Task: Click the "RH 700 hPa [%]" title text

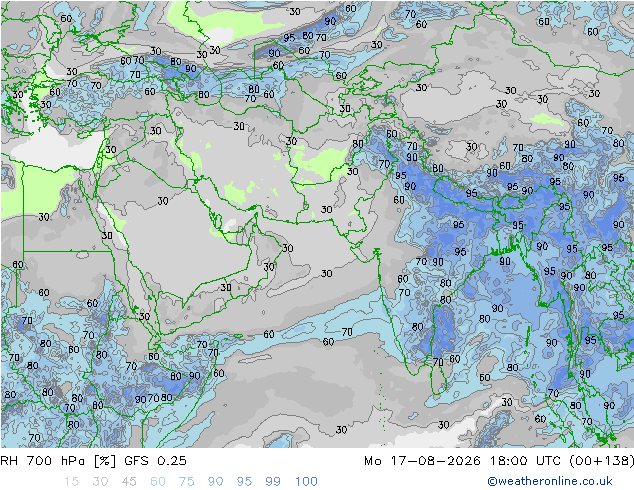Action: (58, 461)
